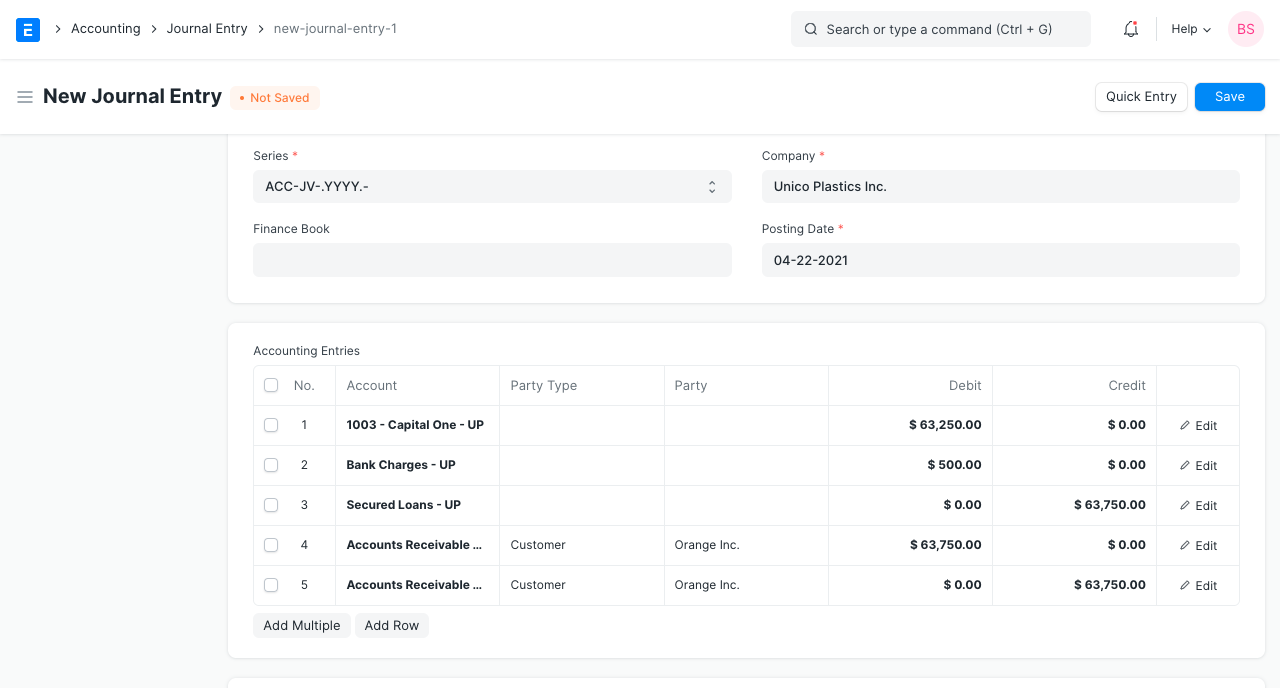Viewport: 1280px width, 688px height.
Task: Click the search magnifier icon
Action: point(811,29)
